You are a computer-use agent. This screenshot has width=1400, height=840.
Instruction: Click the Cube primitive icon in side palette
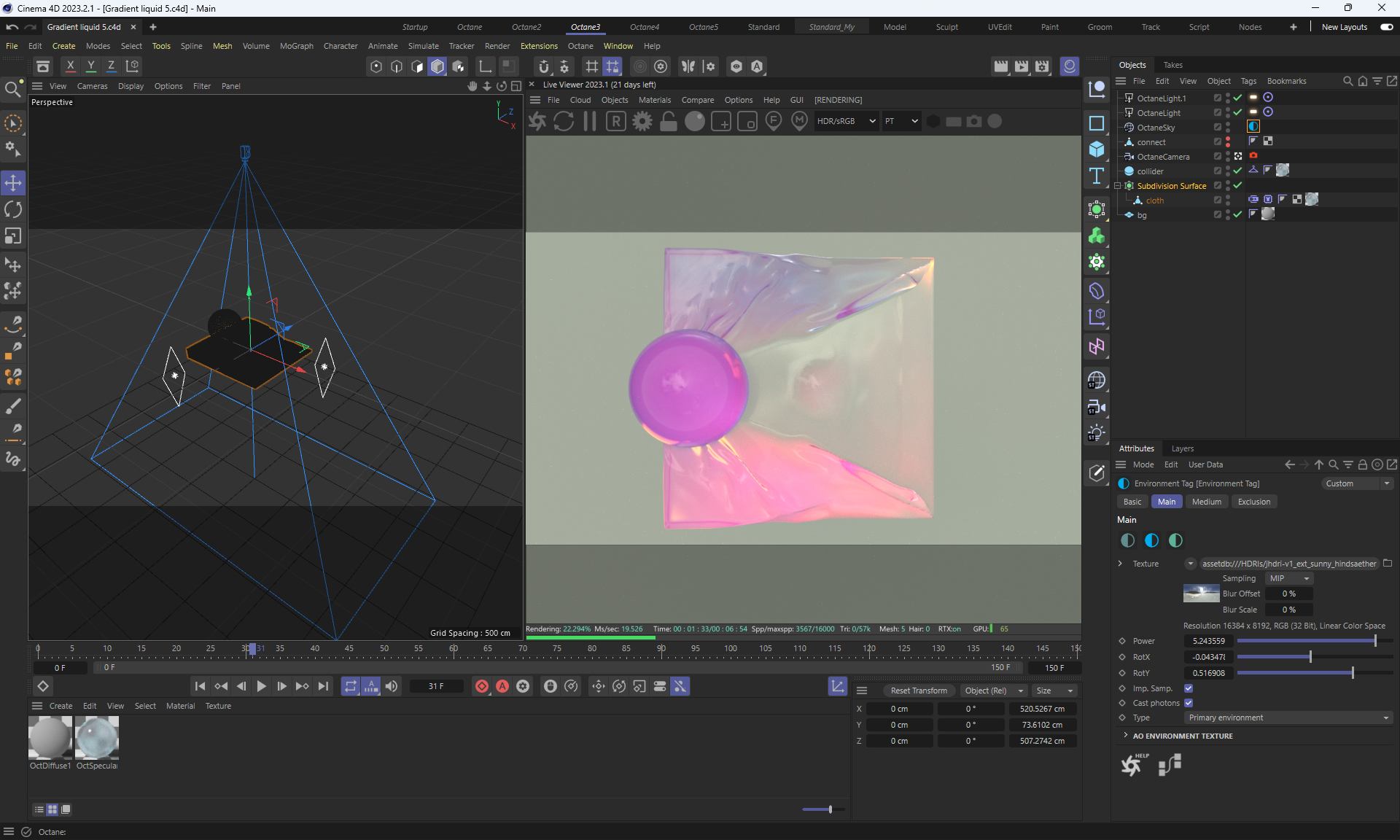click(1096, 149)
